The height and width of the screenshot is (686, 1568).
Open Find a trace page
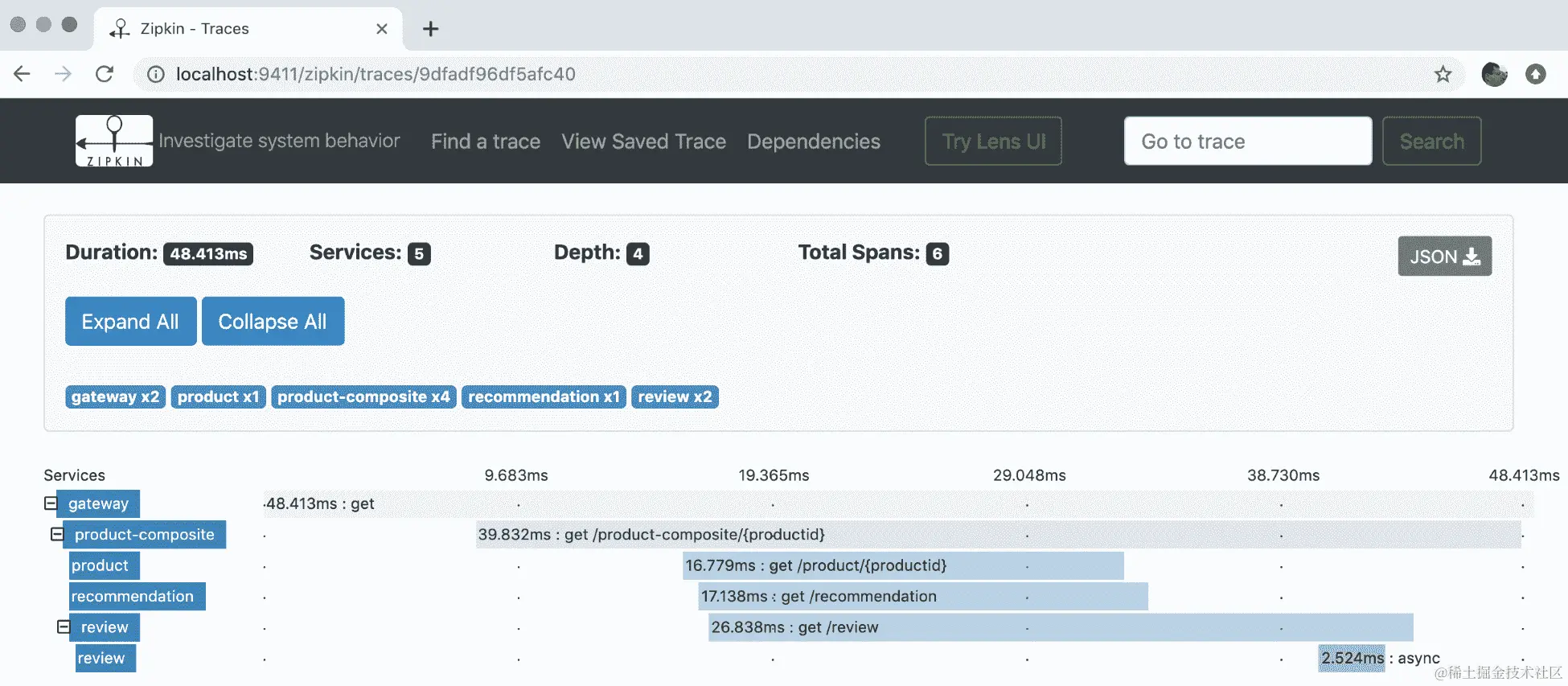click(x=486, y=142)
